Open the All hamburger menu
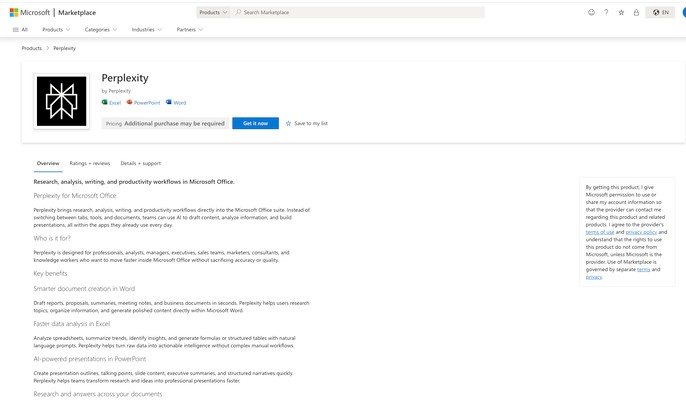Screen dimensions: 686x400 [20, 30]
